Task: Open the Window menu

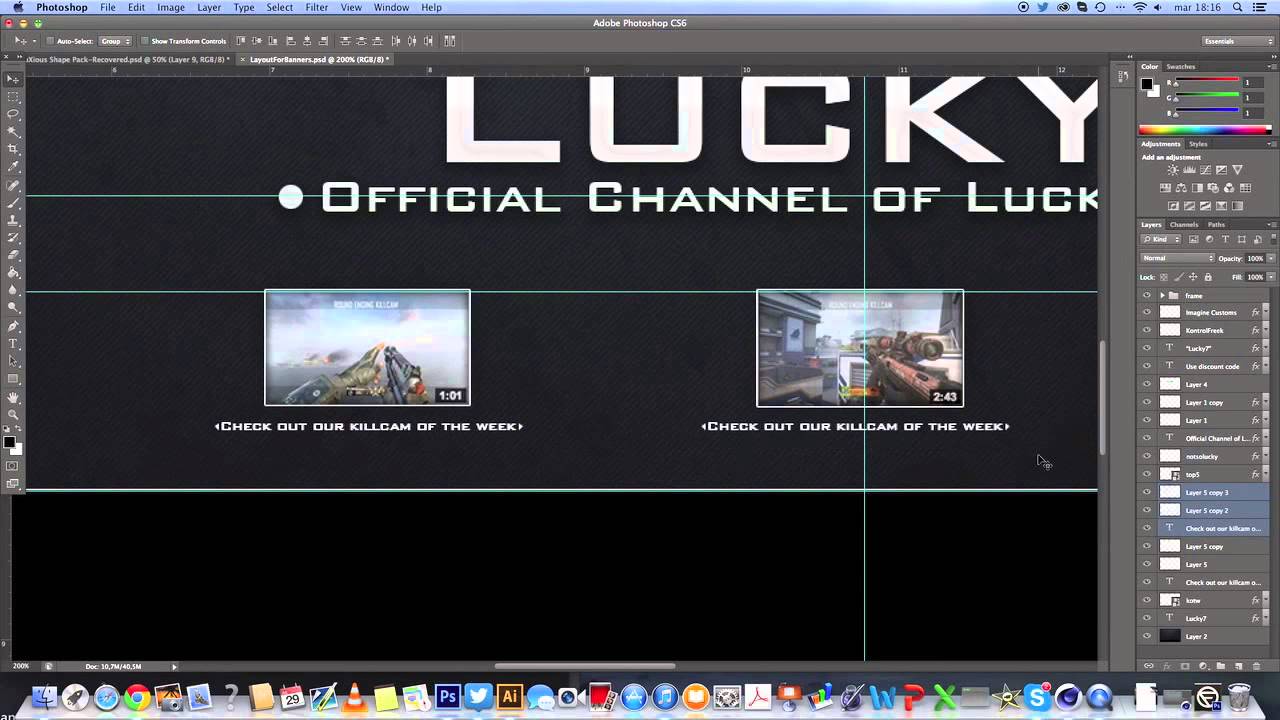Action: (391, 7)
